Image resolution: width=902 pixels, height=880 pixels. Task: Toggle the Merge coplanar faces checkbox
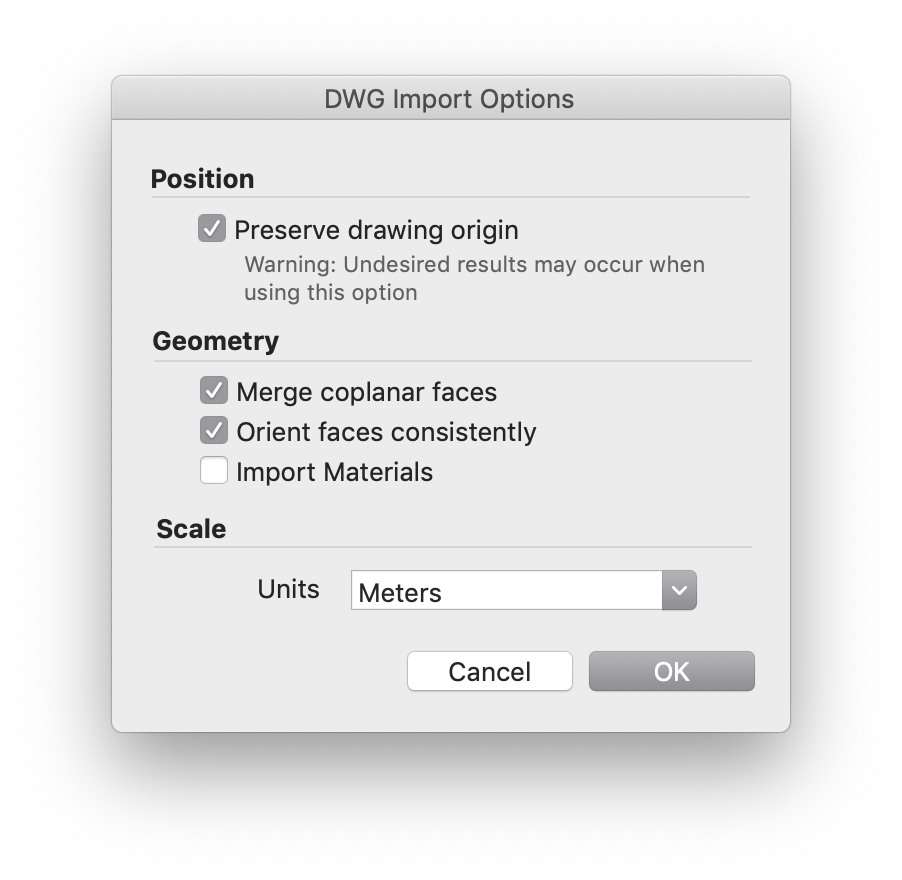(214, 391)
